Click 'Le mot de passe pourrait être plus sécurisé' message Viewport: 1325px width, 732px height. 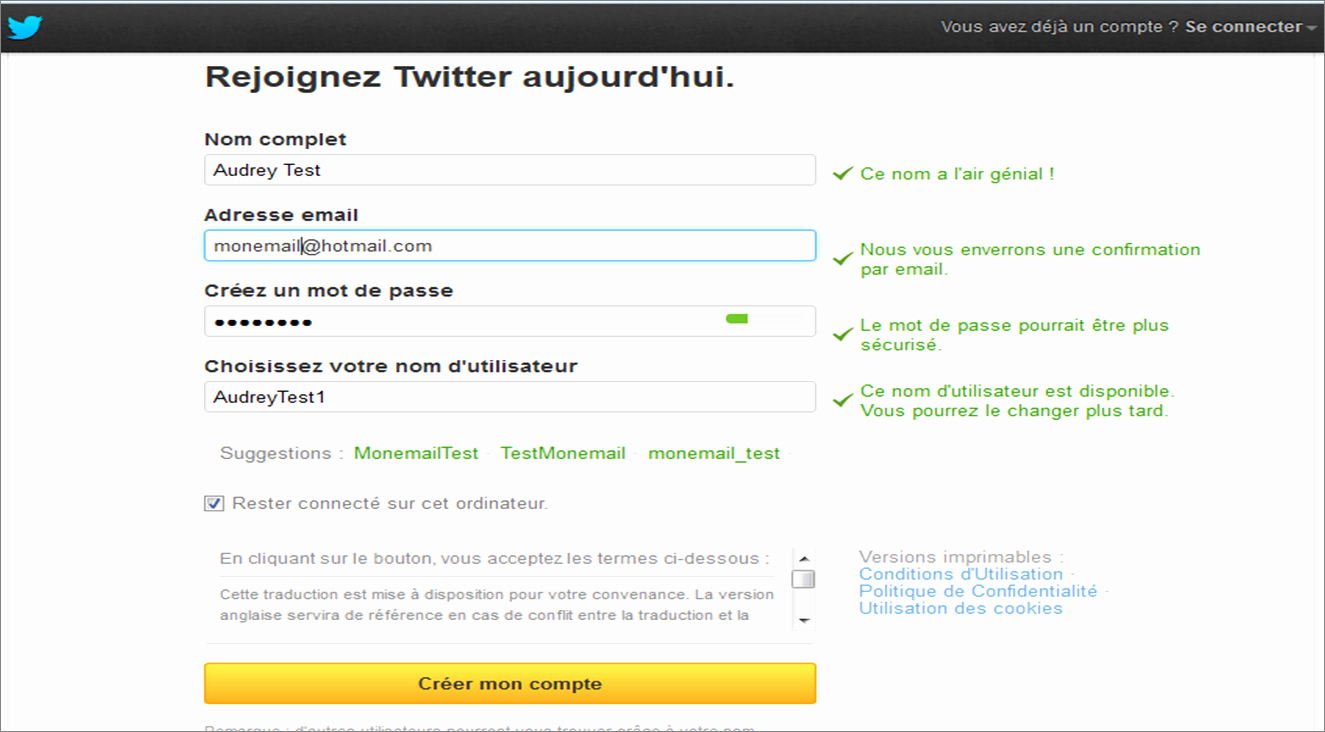[1014, 335]
